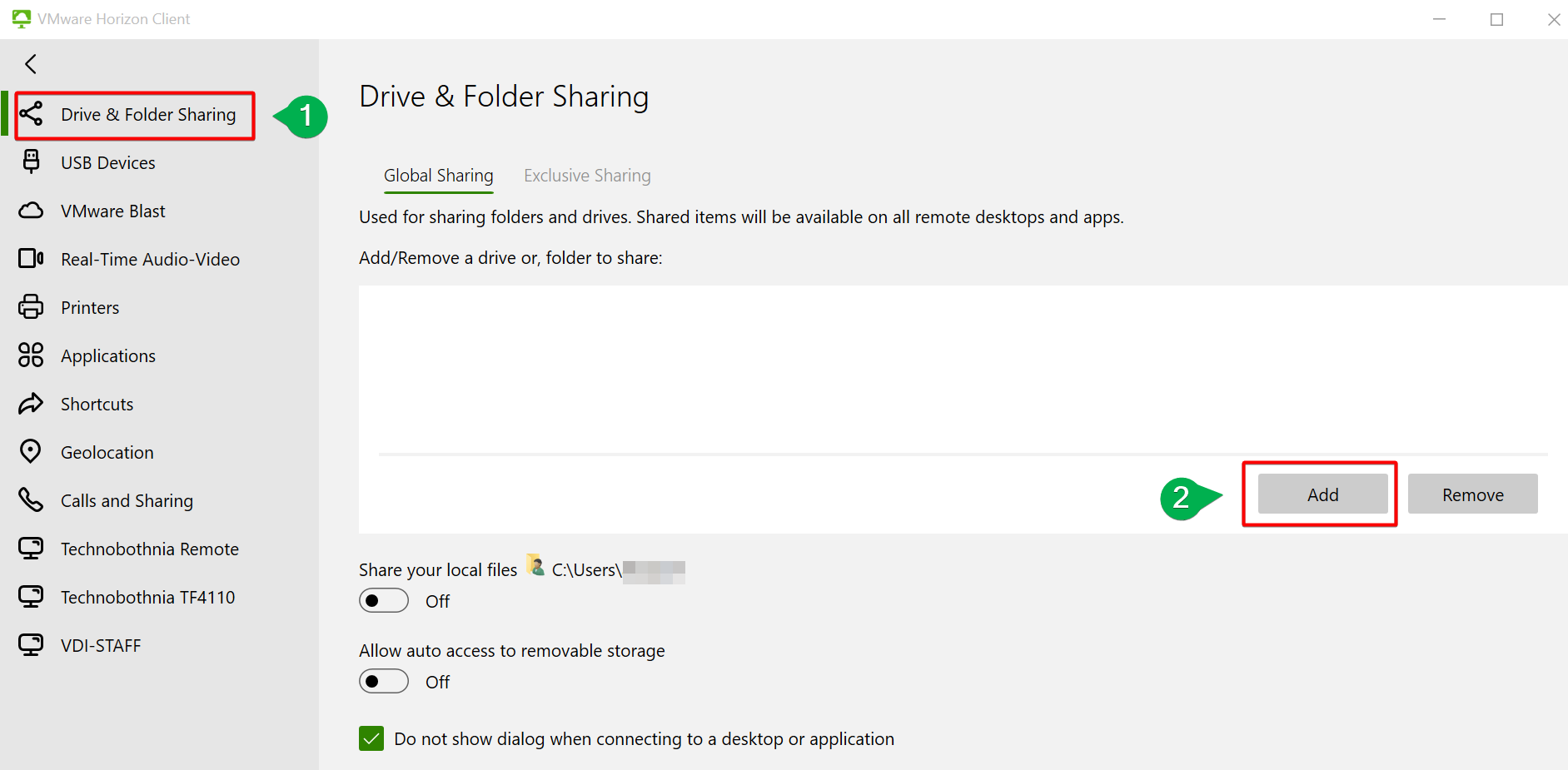
Task: Click the Printers icon
Action: tap(31, 307)
